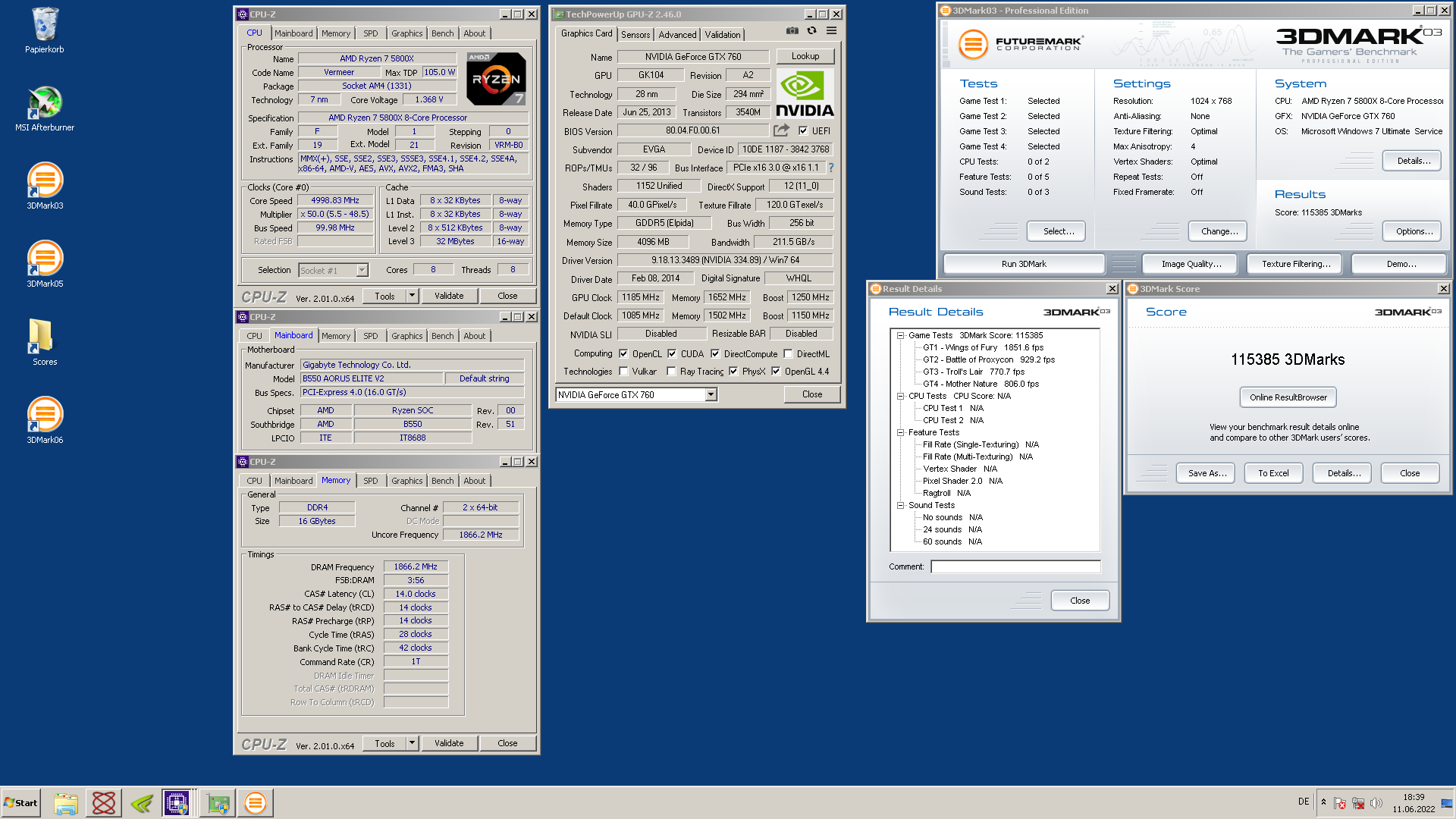The image size is (1456, 819).
Task: Click Validate in top CPU-Z window
Action: 449,296
